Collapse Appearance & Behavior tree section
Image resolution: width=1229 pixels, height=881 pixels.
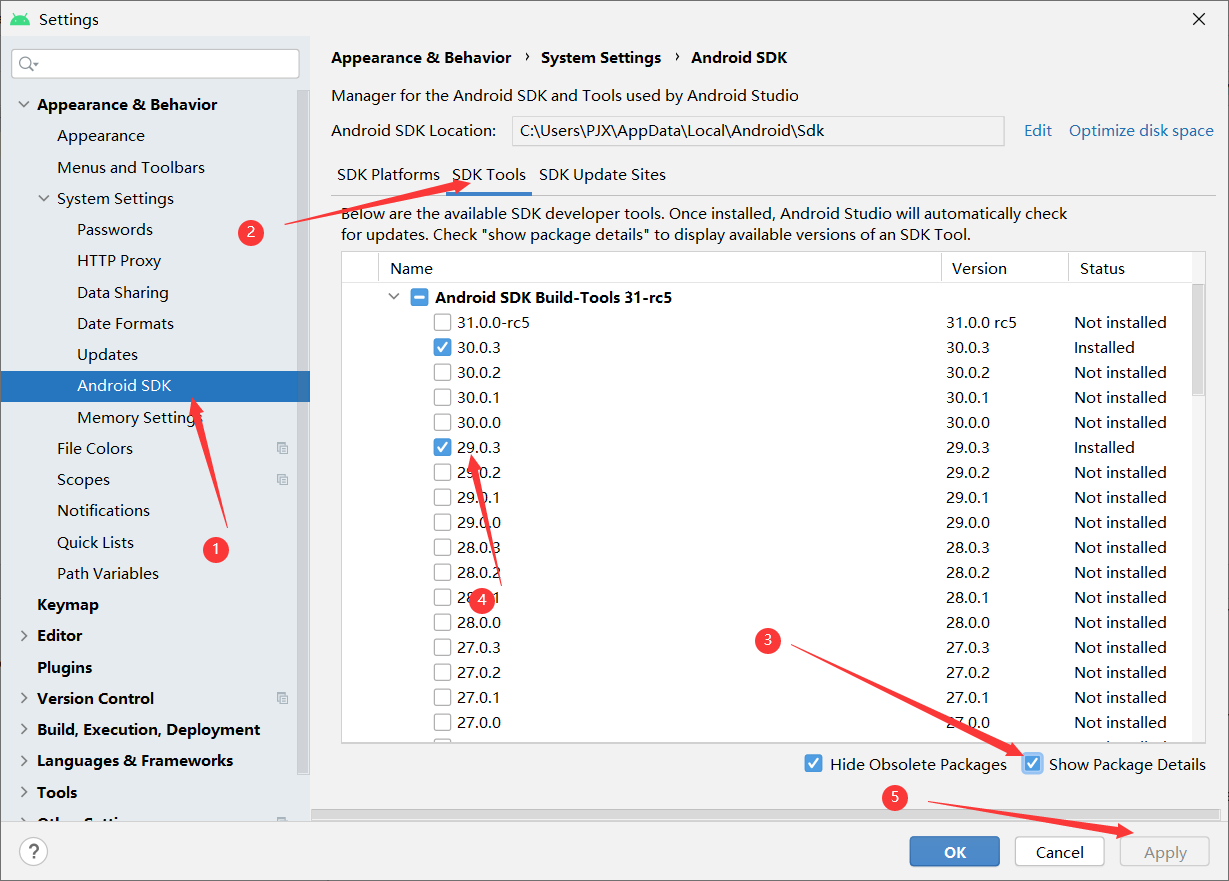click(23, 105)
